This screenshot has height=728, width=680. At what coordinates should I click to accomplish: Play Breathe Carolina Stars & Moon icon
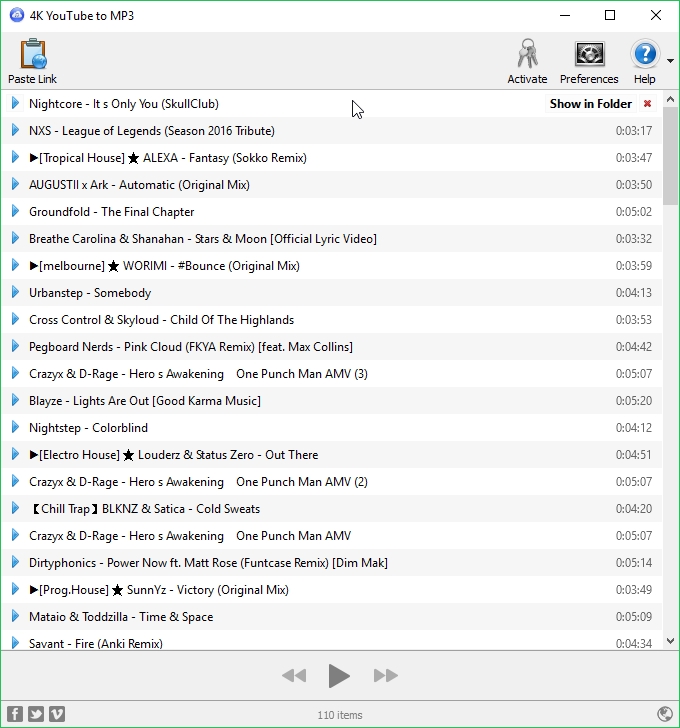tap(15, 238)
